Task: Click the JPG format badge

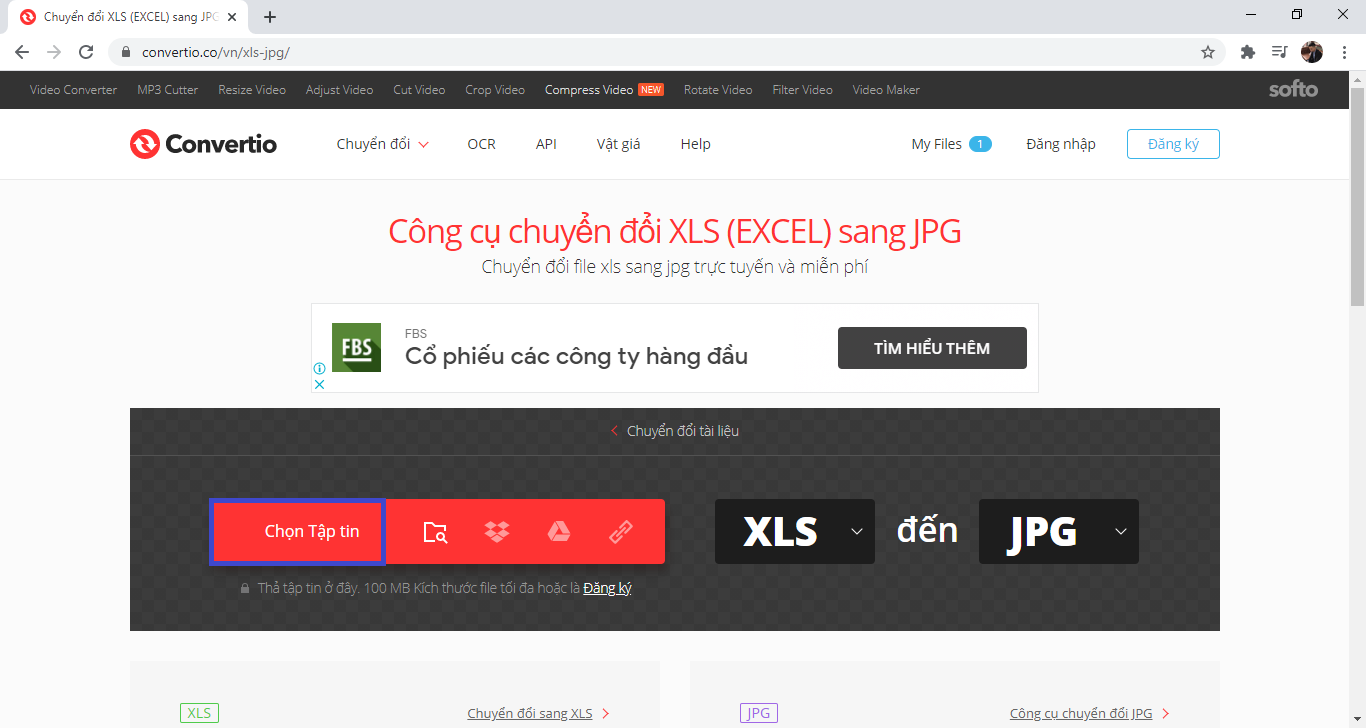Action: (x=759, y=713)
